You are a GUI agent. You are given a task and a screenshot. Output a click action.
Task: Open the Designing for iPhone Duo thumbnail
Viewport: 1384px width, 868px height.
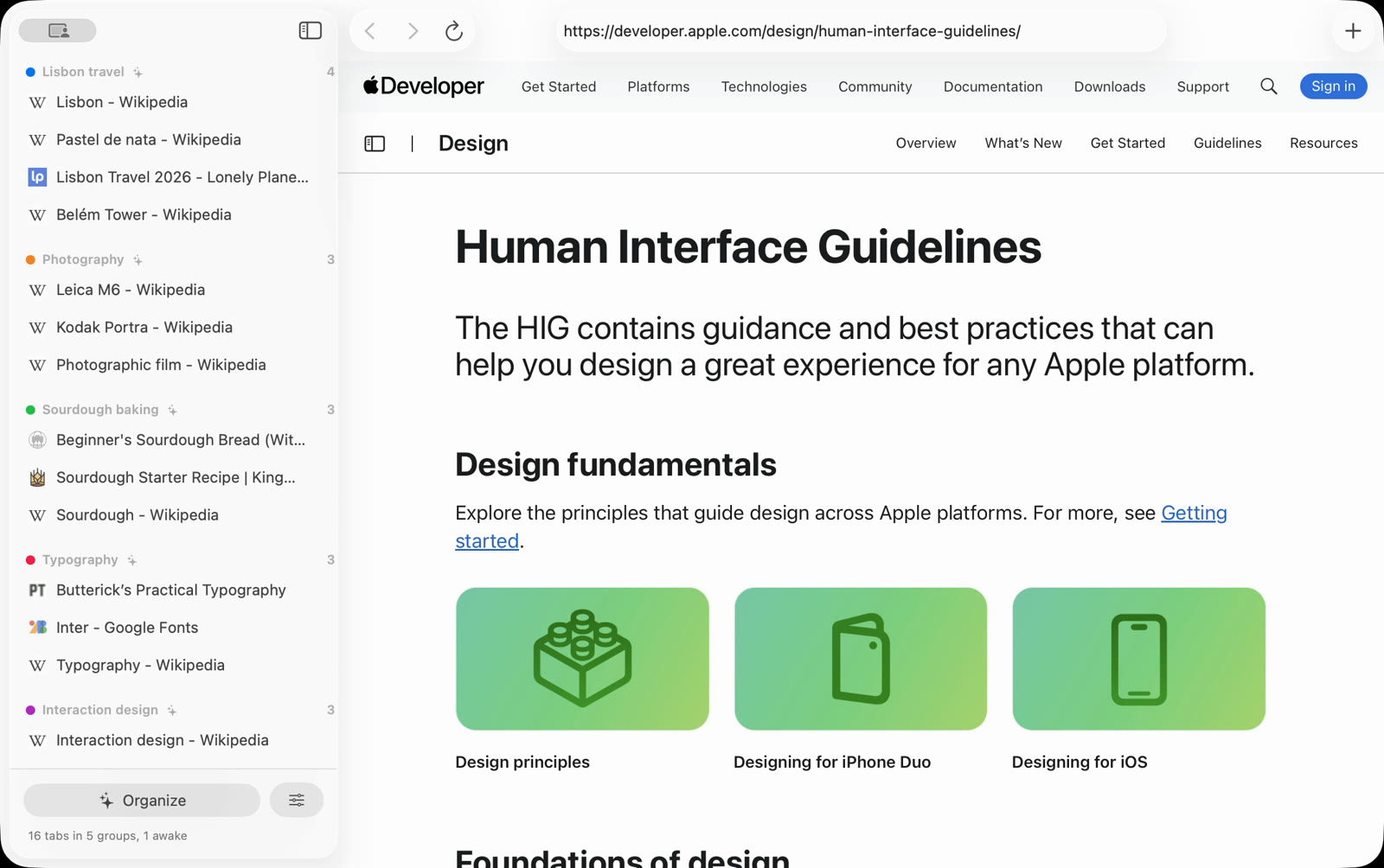[861, 659]
